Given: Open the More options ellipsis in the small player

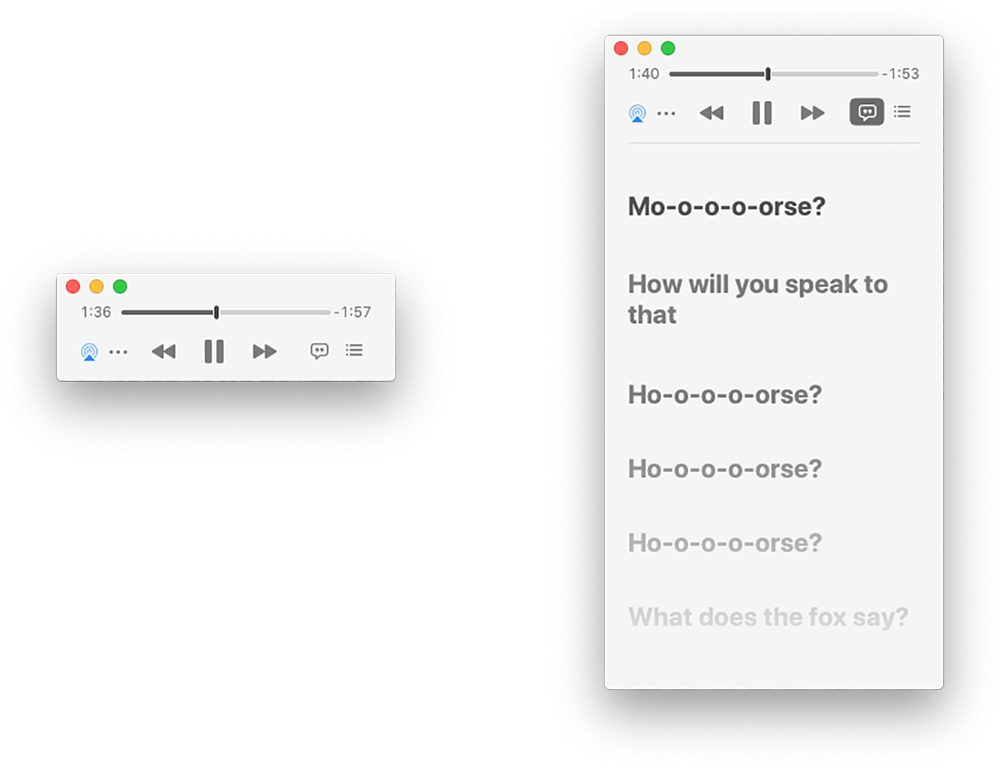Looking at the screenshot, I should point(119,351).
